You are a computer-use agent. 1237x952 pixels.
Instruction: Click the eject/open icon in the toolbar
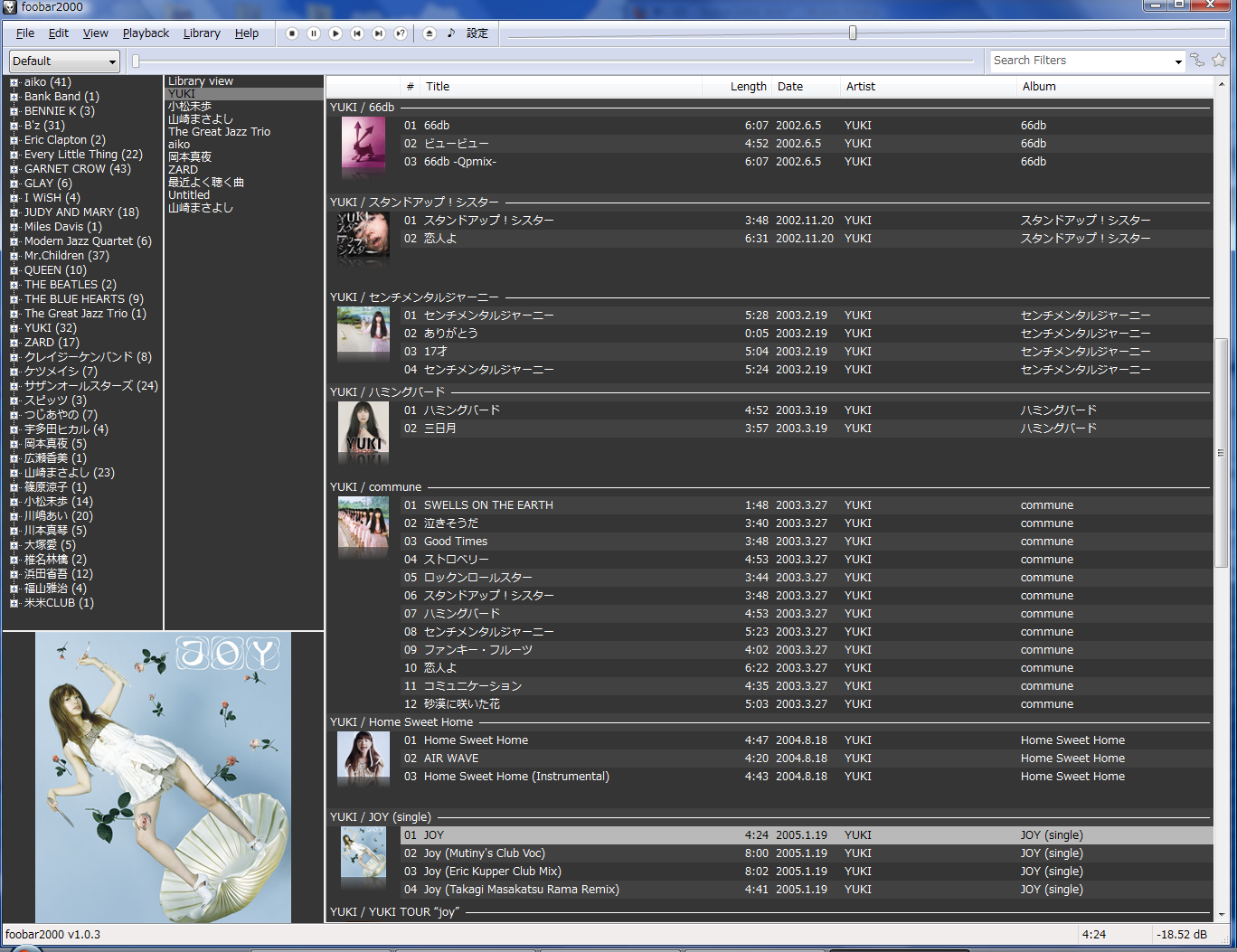(x=430, y=33)
